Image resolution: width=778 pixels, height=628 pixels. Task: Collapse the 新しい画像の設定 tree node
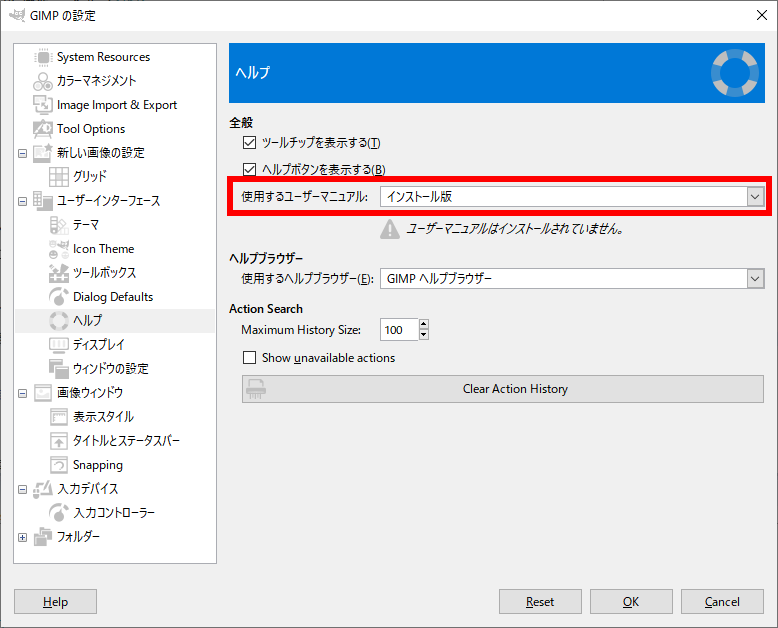22,153
